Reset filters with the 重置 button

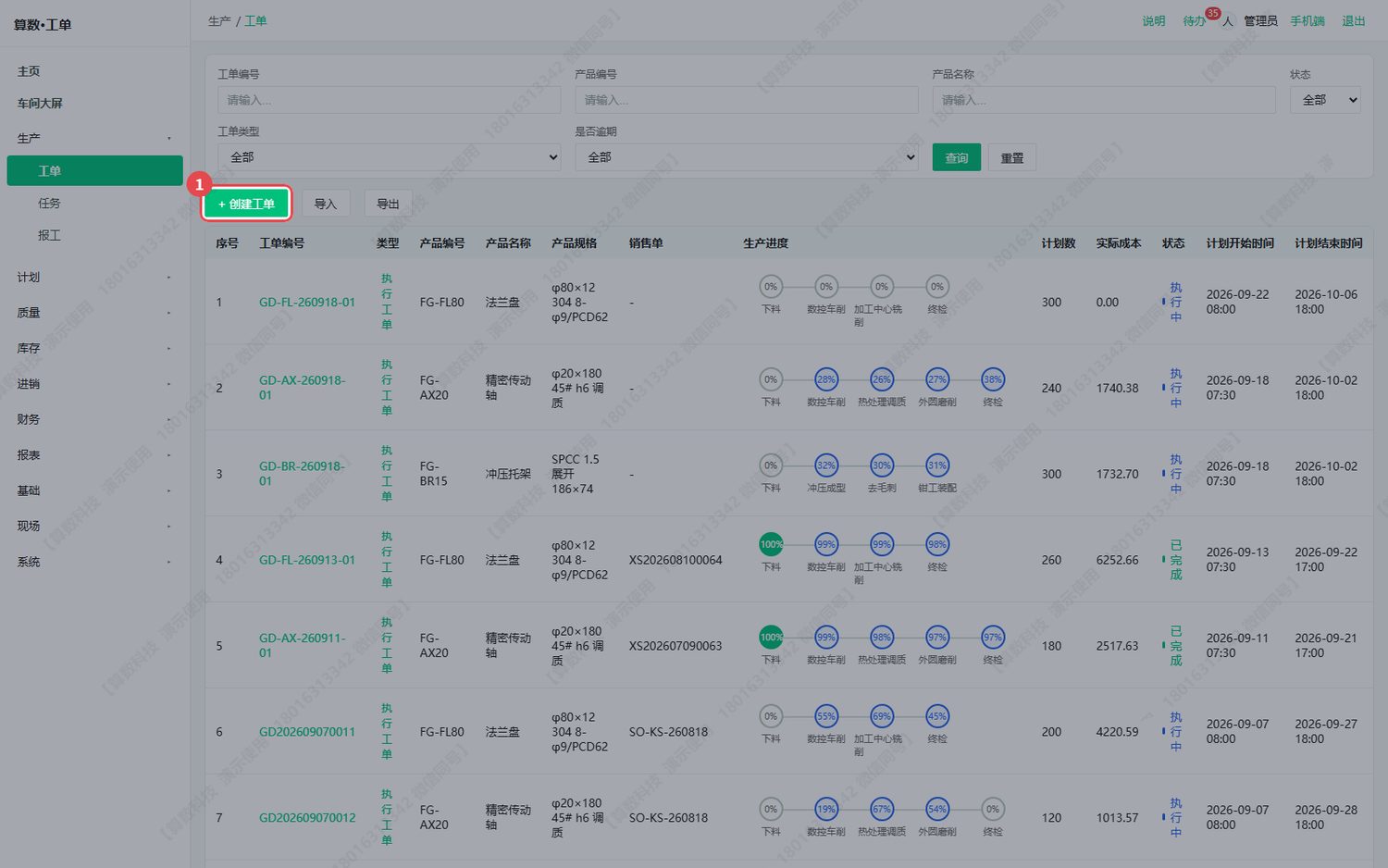pos(1012,157)
